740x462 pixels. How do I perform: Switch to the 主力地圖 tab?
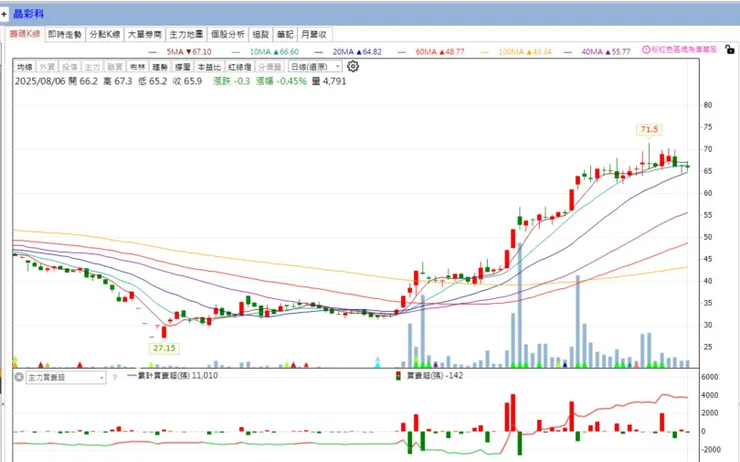click(186, 34)
